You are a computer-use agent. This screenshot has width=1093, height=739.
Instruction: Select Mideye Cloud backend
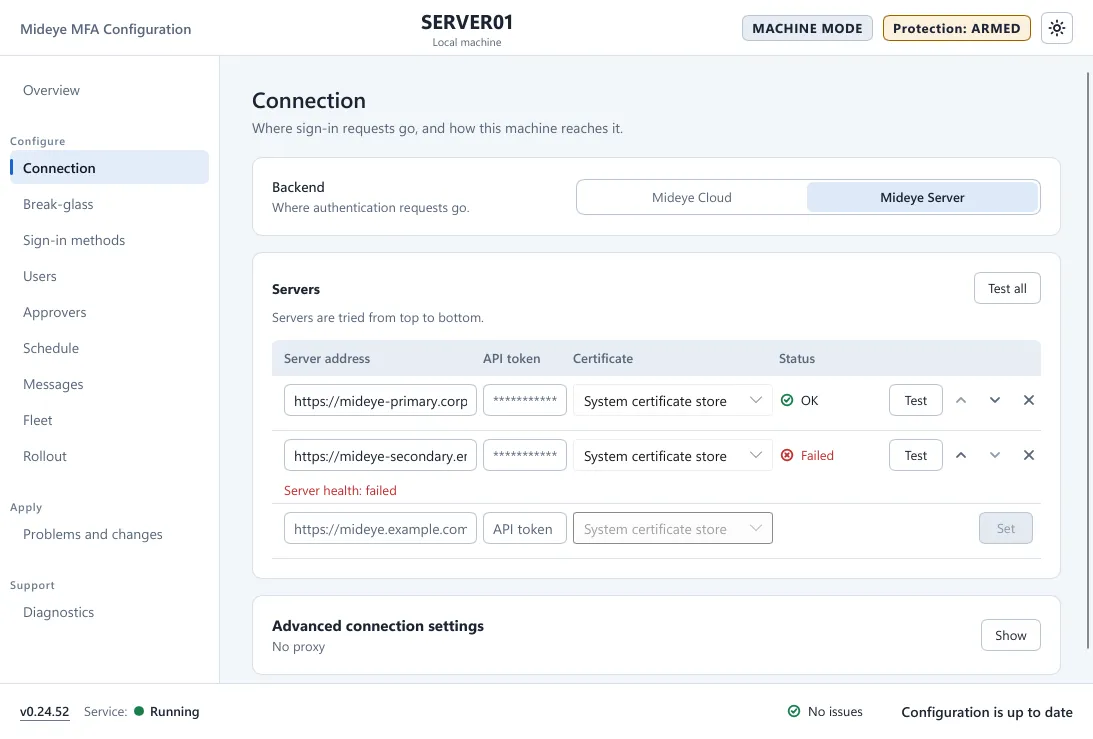pos(691,197)
